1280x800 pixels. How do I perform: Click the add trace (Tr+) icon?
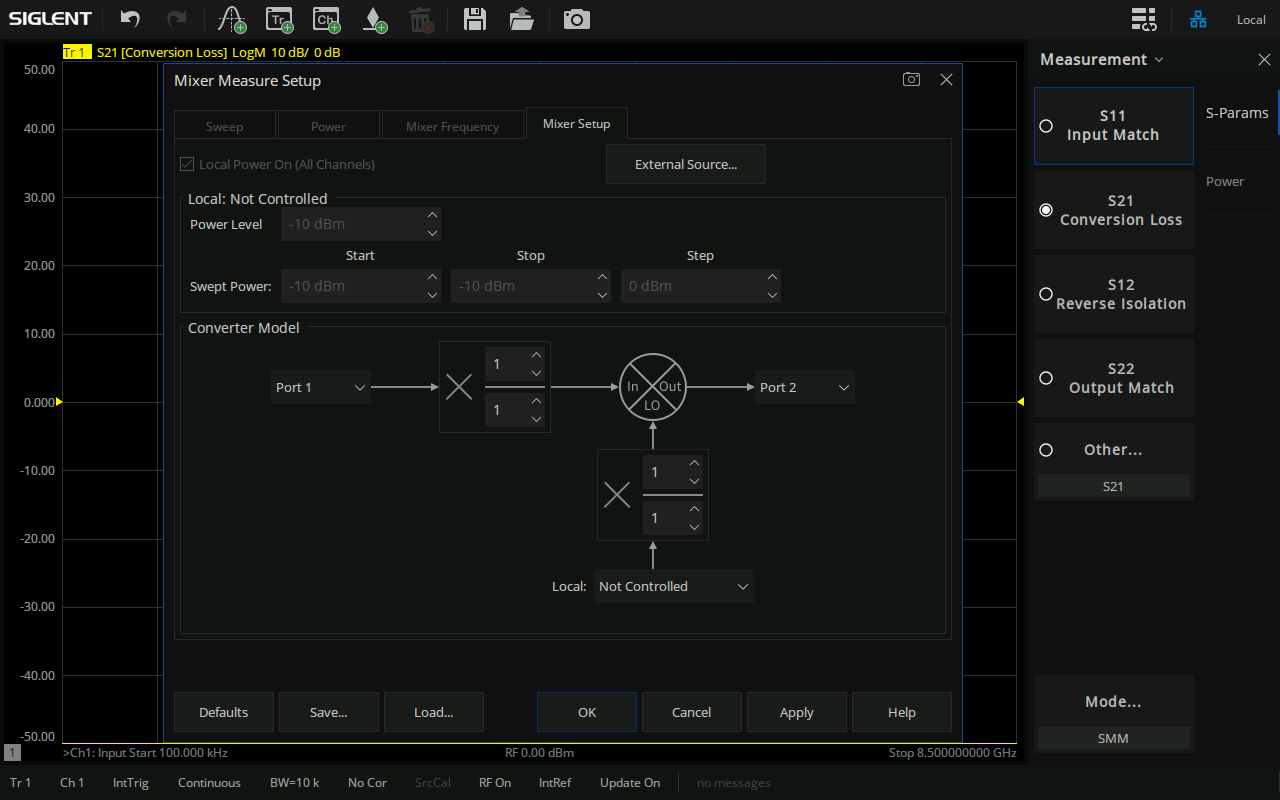coord(279,19)
